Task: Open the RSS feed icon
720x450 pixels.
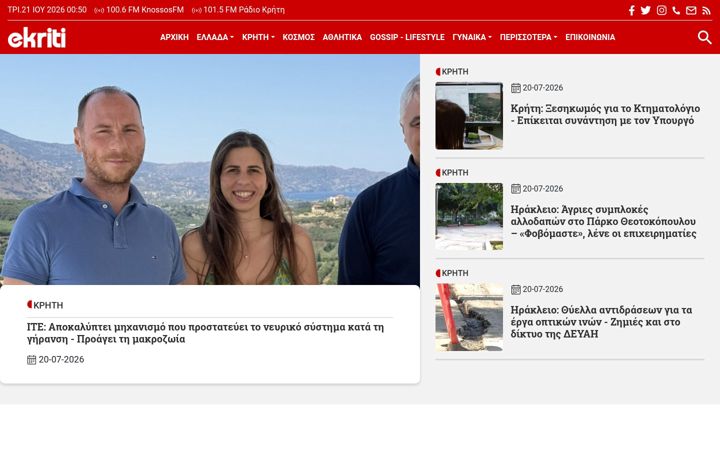Action: pyautogui.click(x=706, y=10)
